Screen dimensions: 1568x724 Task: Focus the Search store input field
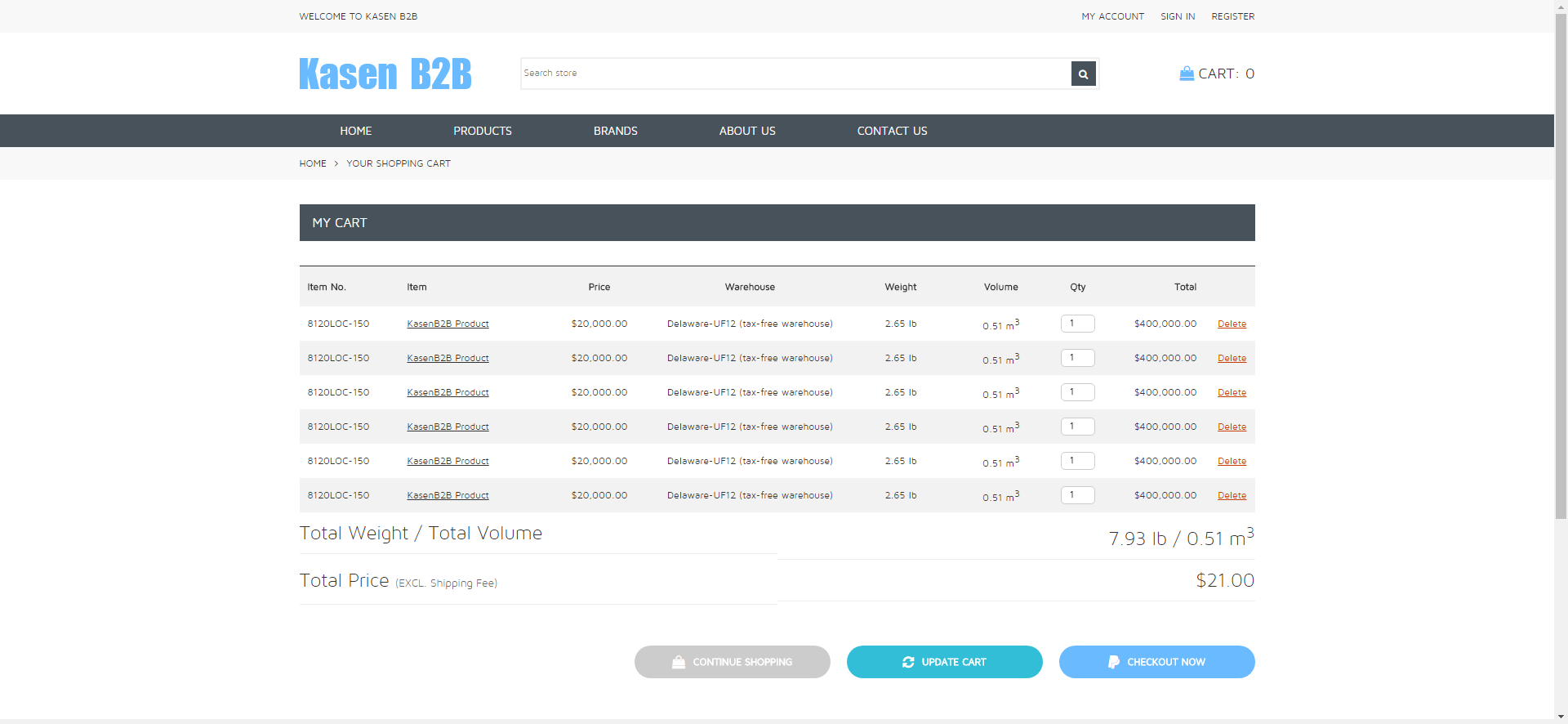795,74
